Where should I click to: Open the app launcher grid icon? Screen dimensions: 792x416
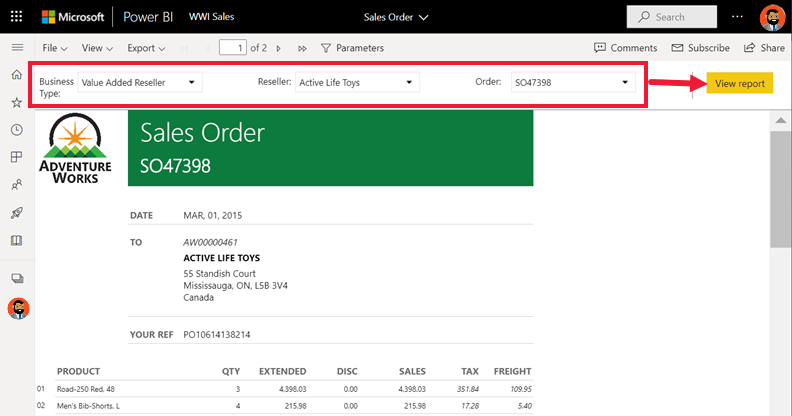(17, 17)
